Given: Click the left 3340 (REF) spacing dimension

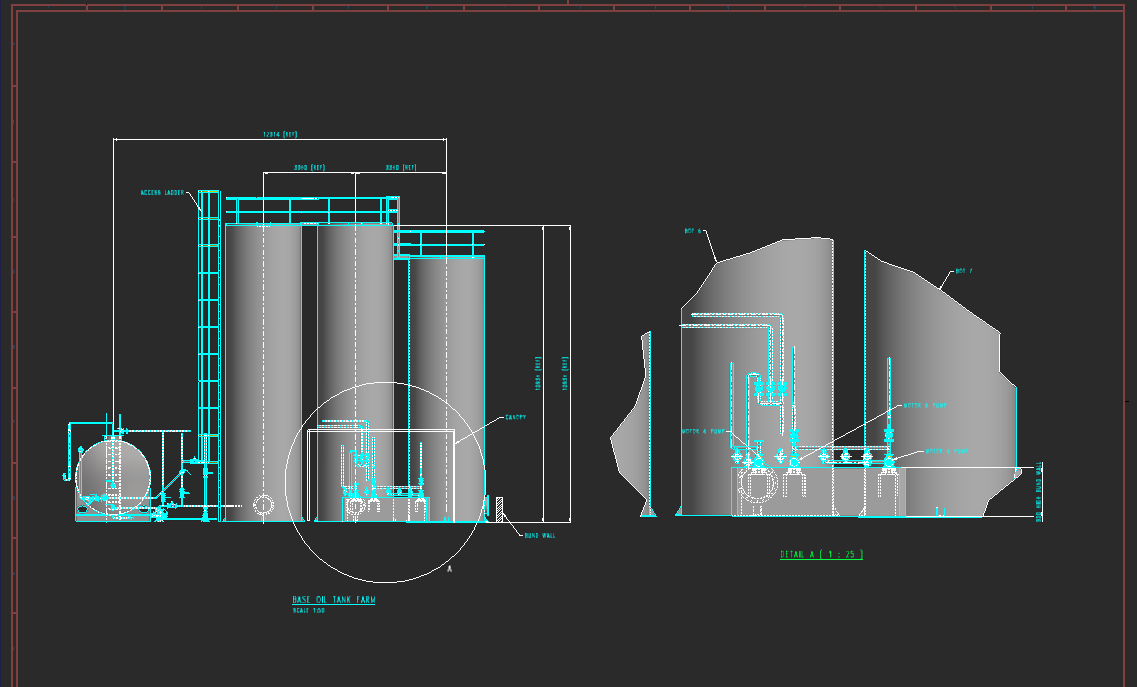Looking at the screenshot, I should click(x=310, y=167).
